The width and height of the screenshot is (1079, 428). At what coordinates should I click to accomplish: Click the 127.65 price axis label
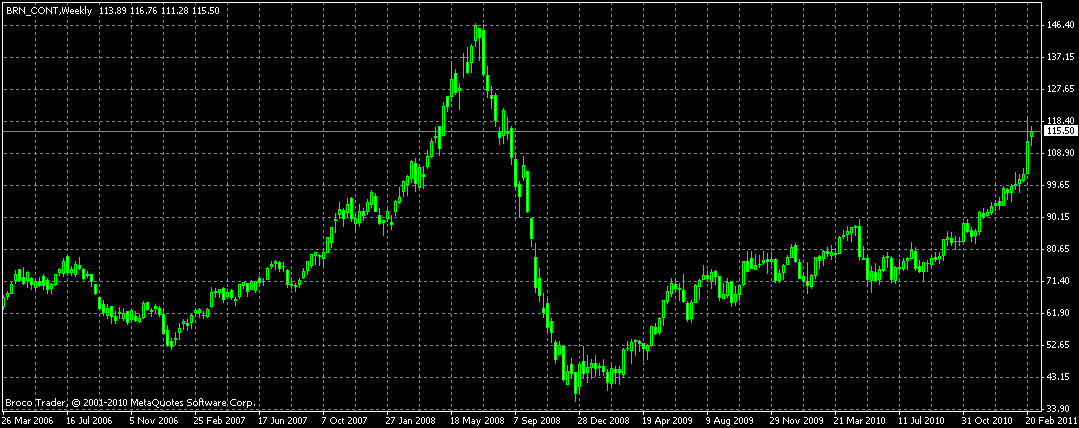[x=1058, y=89]
